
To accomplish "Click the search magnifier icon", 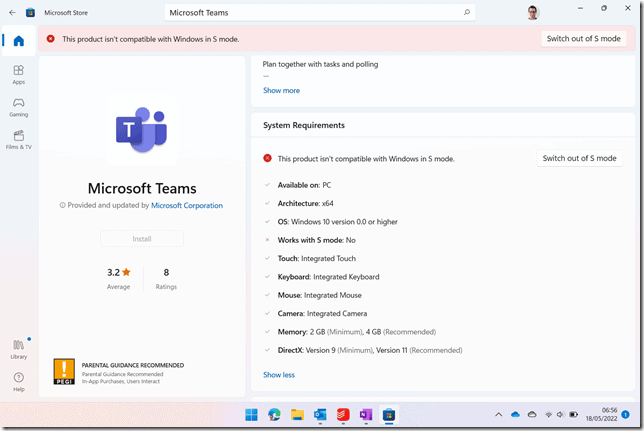I will point(467,12).
